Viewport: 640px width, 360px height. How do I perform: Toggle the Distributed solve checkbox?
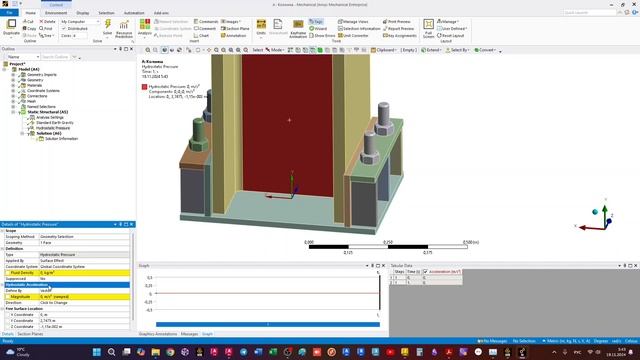pos(64,29)
